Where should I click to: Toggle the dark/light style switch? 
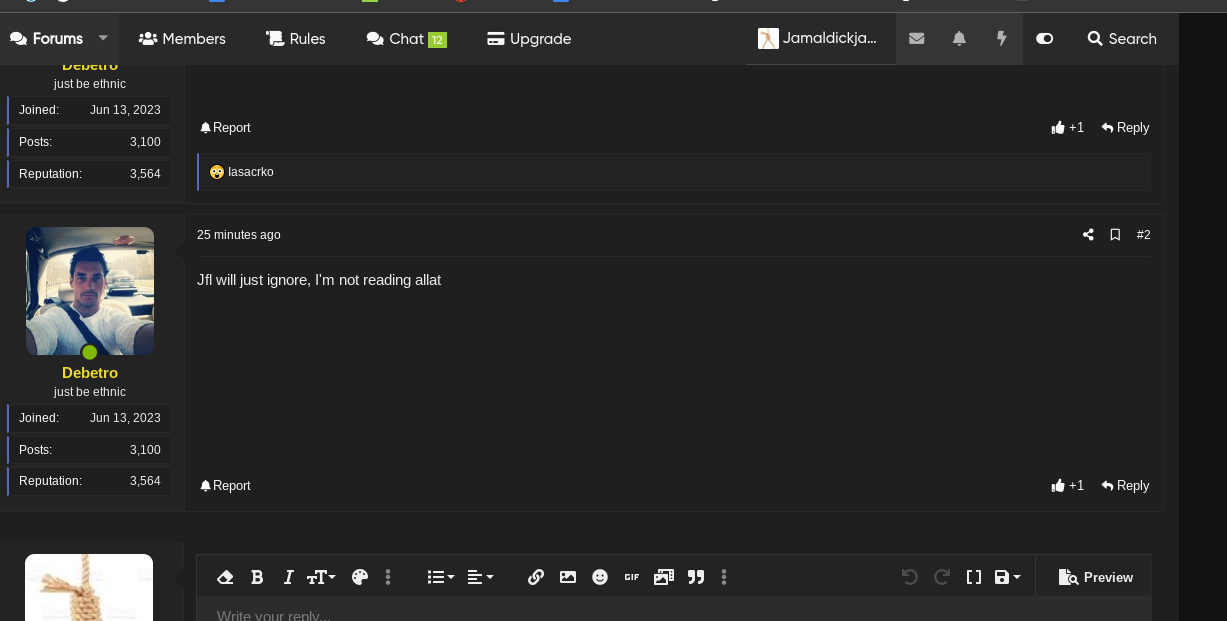click(1045, 39)
